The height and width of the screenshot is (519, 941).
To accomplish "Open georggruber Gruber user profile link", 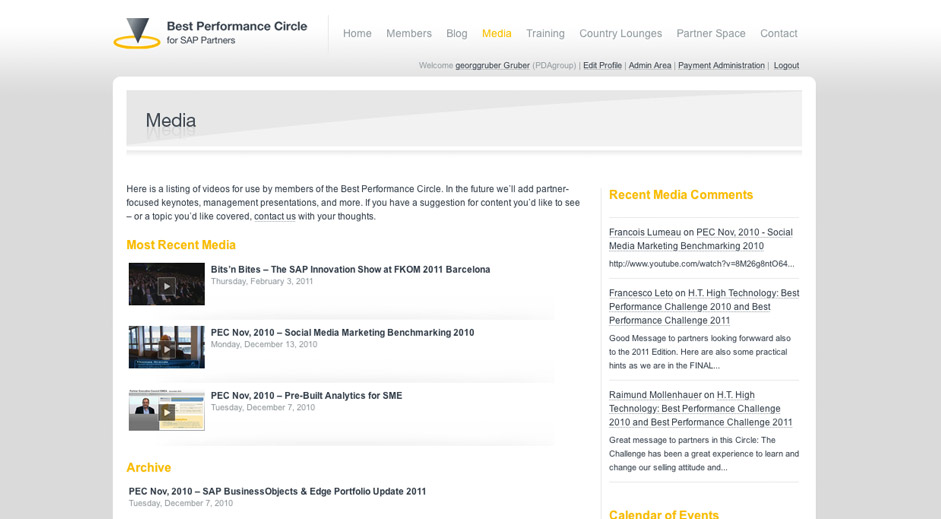I will point(492,65).
